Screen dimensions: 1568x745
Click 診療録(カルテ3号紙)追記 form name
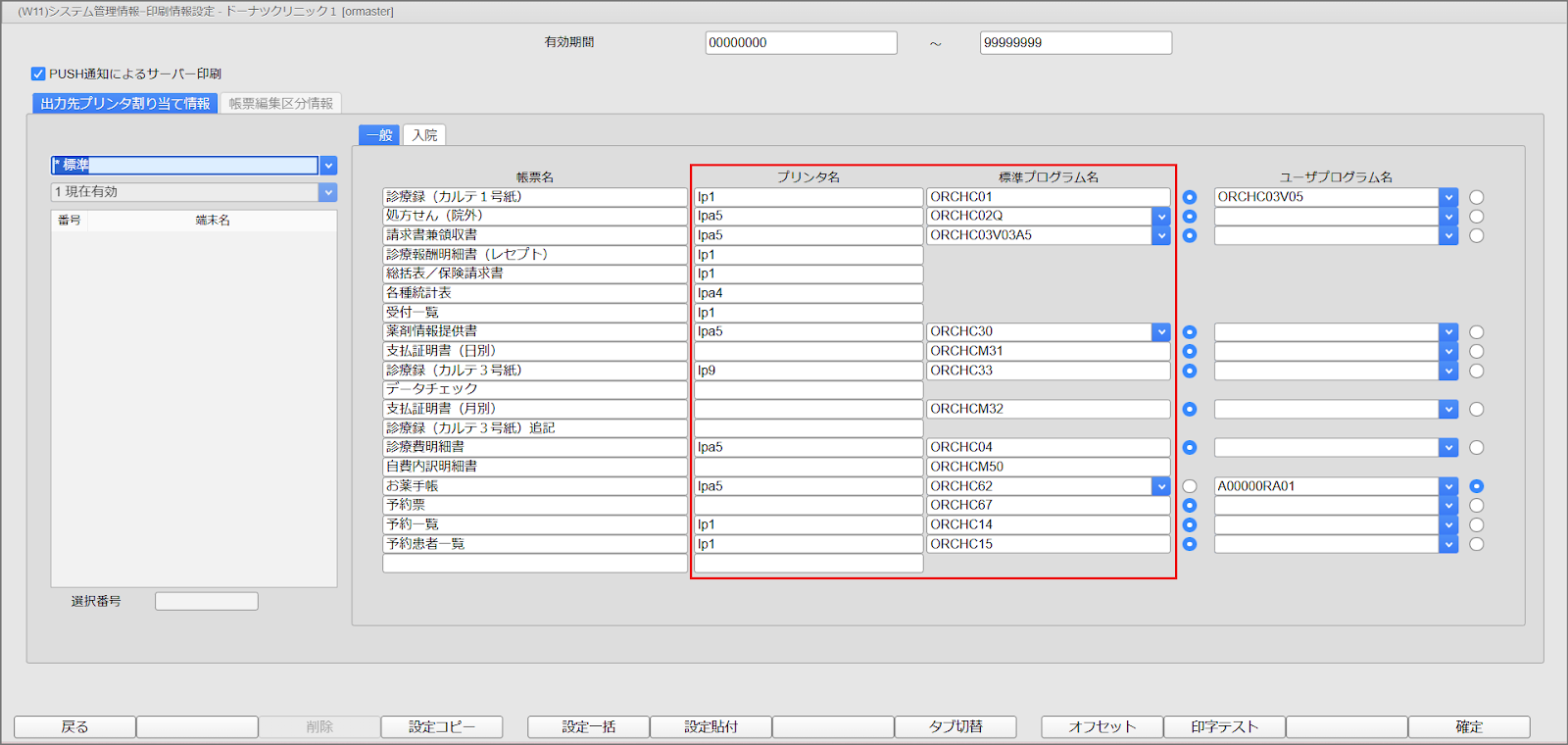tap(535, 428)
